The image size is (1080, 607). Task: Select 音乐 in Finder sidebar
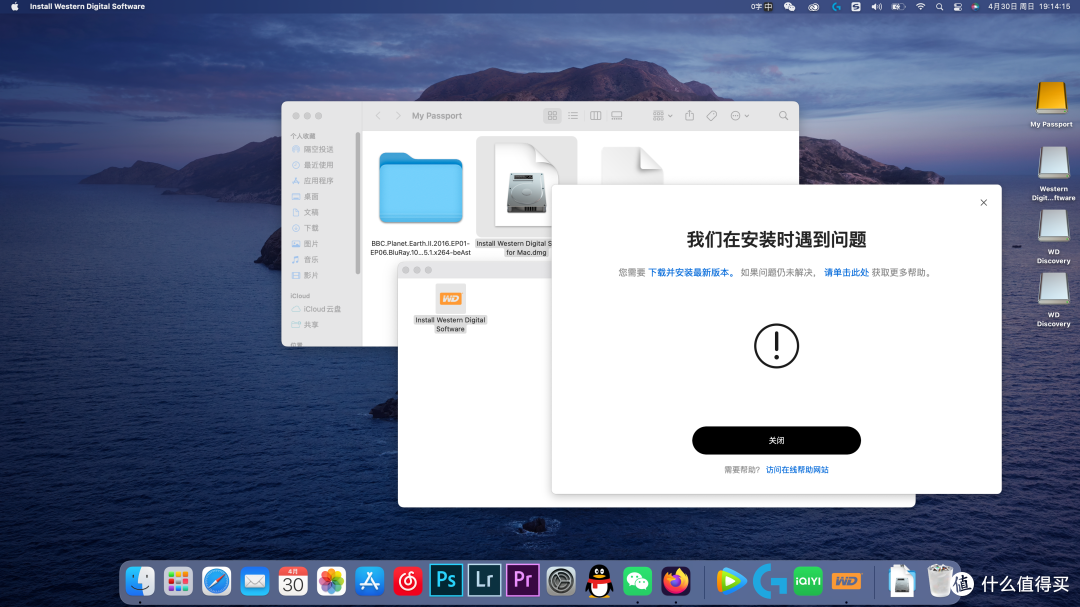[x=311, y=260]
